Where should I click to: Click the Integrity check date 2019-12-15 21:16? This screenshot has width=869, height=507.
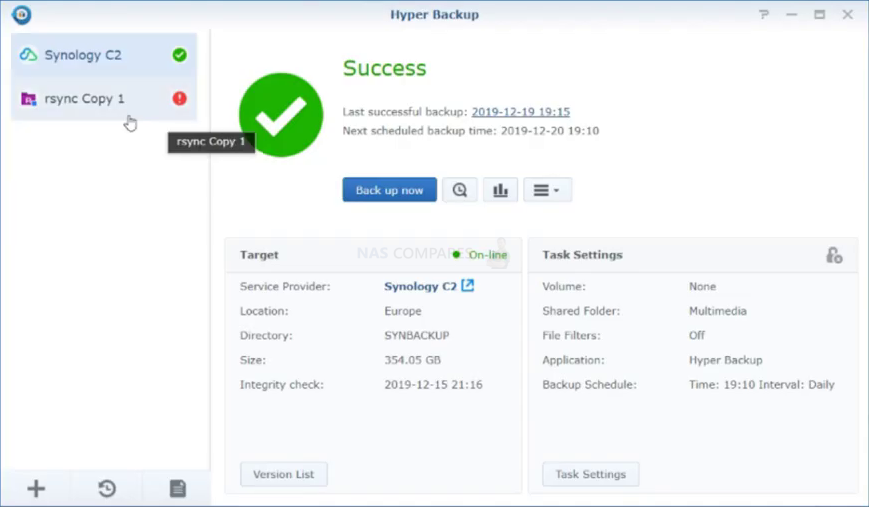tap(433, 385)
